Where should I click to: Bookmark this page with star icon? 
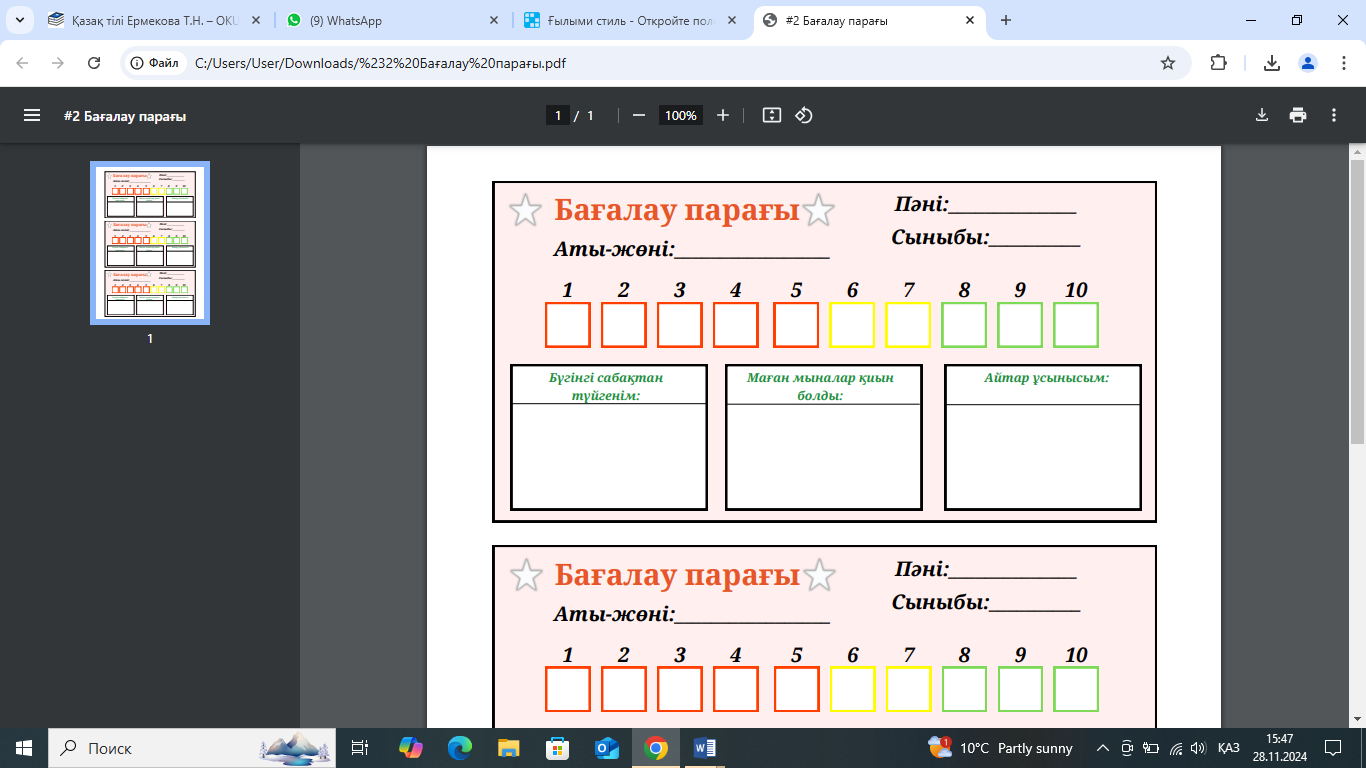coord(1168,63)
